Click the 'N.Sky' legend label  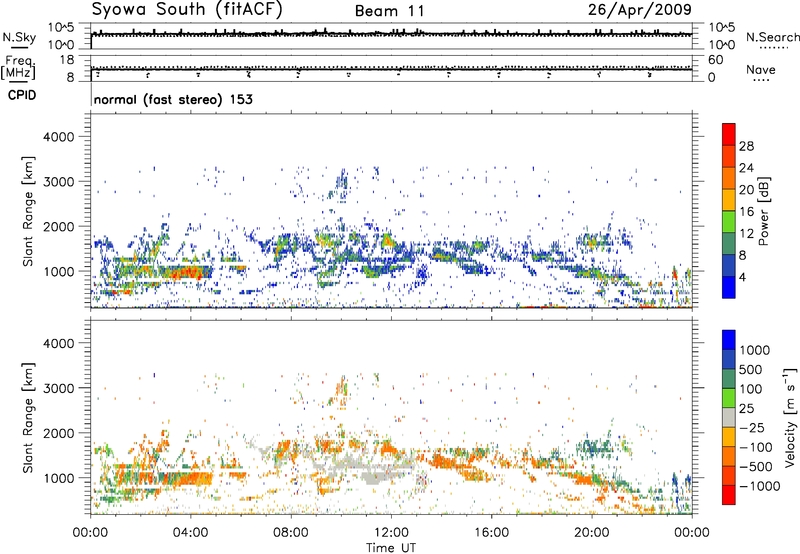pos(19,37)
